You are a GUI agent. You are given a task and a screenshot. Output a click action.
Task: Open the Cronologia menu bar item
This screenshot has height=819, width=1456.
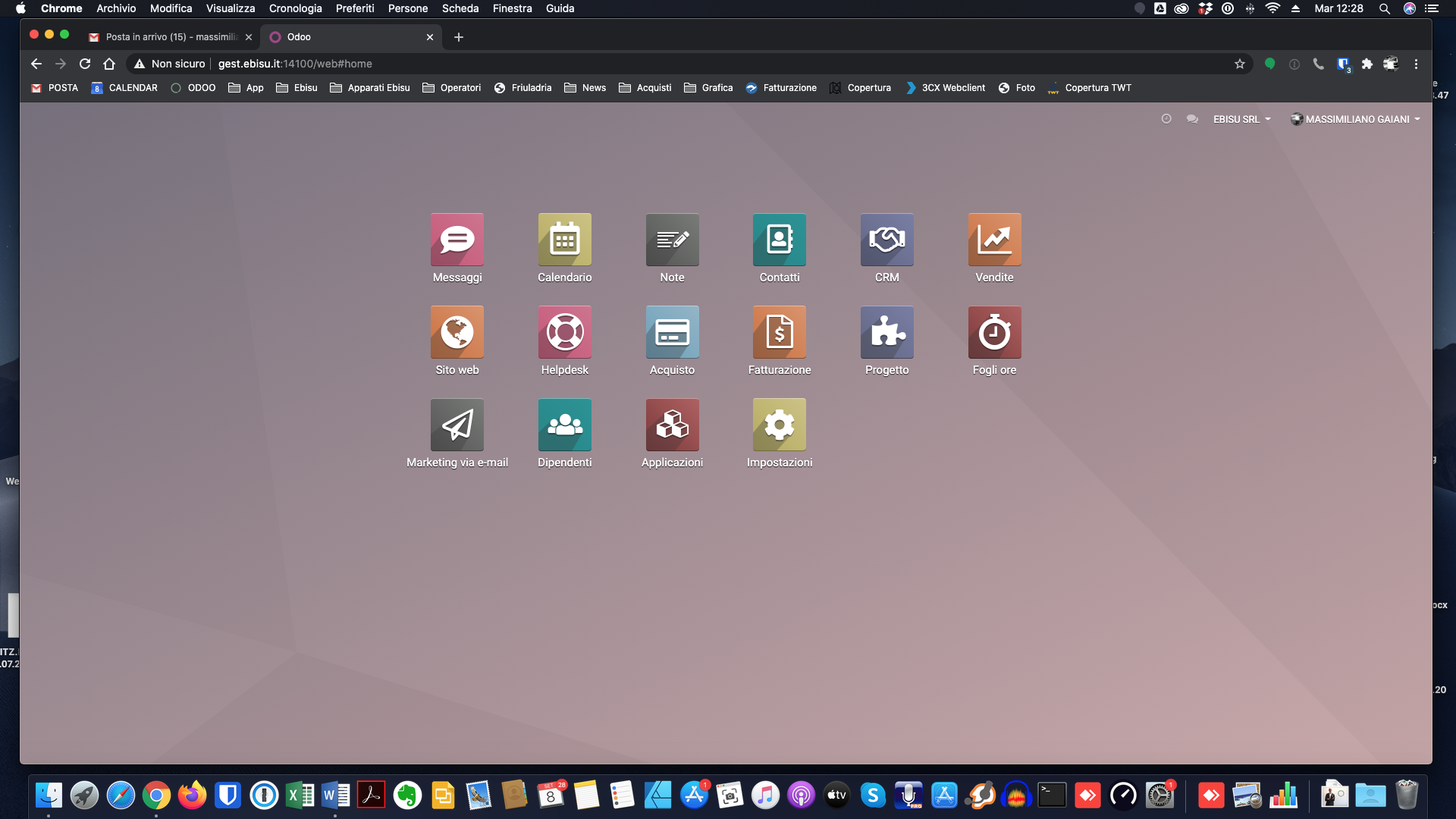(x=295, y=8)
